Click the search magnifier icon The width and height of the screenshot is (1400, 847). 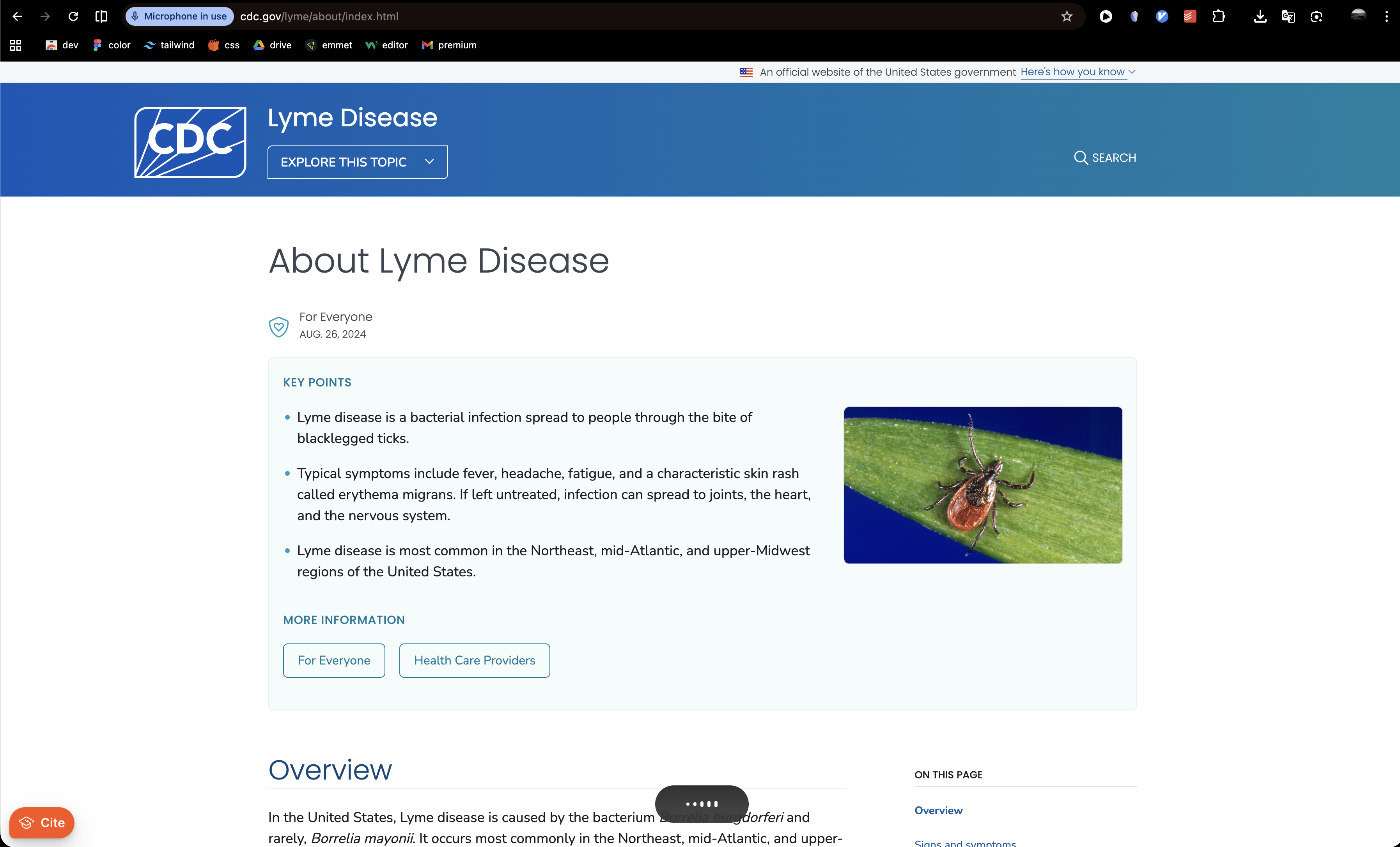coord(1080,158)
